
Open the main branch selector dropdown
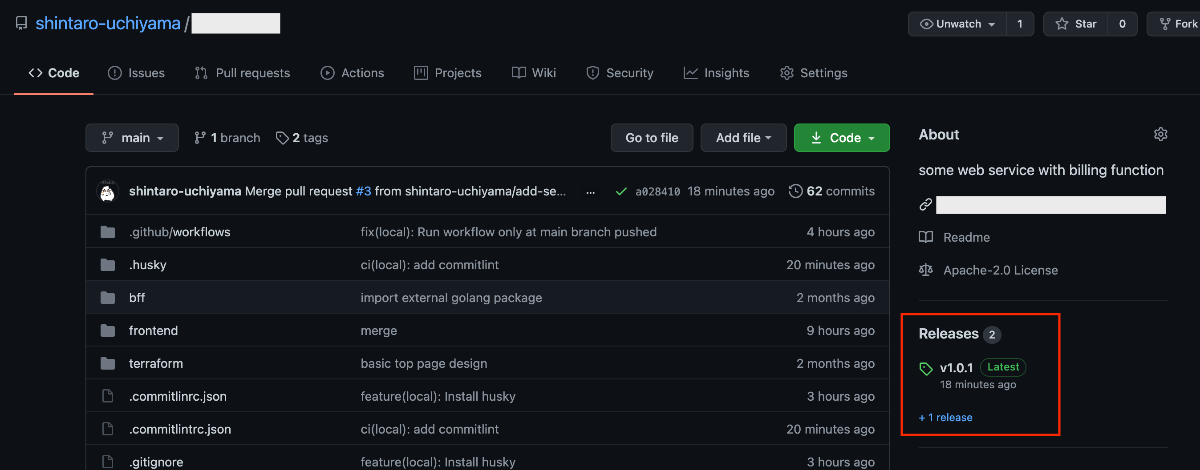pos(132,138)
